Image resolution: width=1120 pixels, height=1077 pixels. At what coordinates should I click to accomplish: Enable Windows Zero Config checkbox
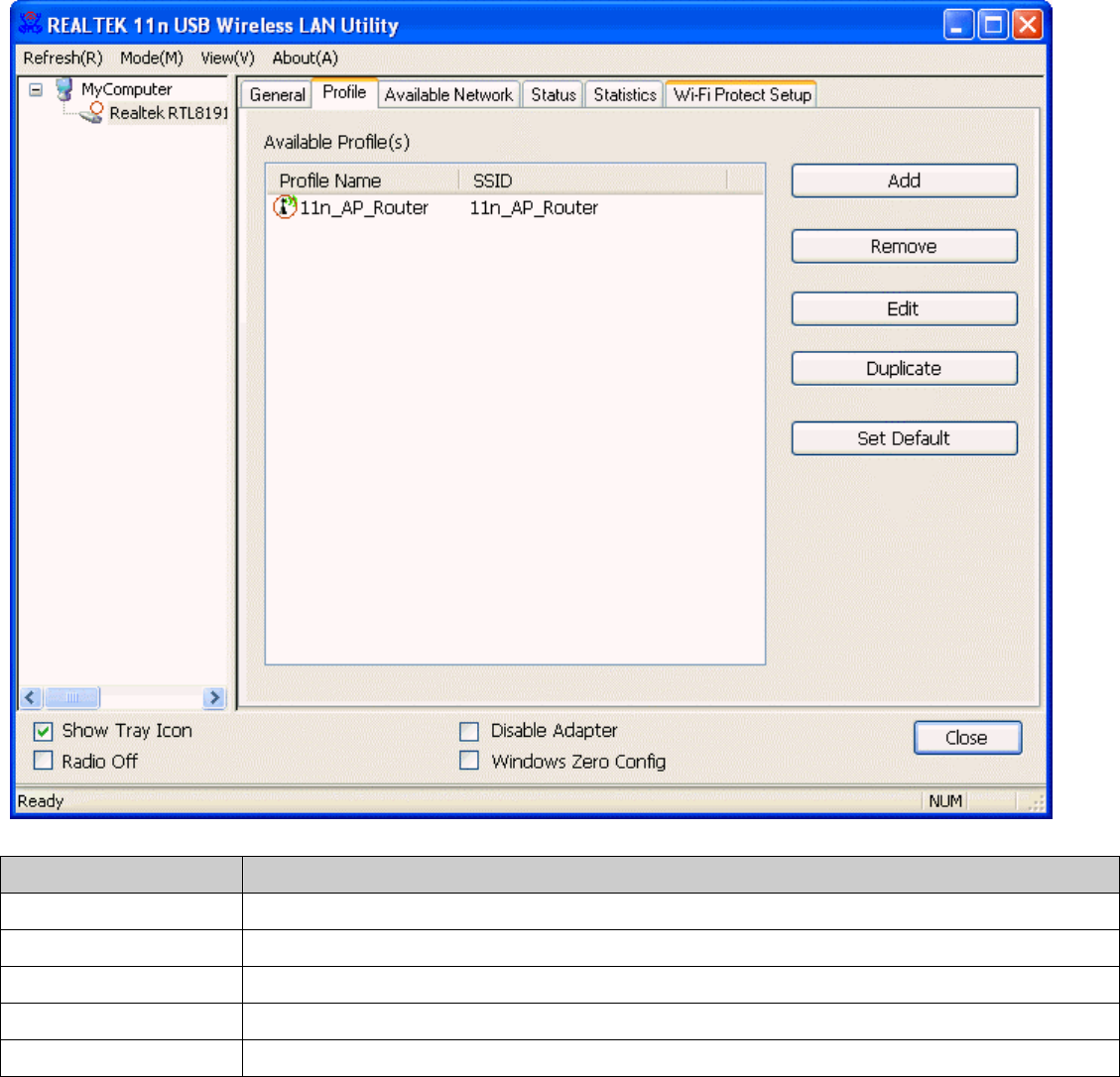coord(469,761)
